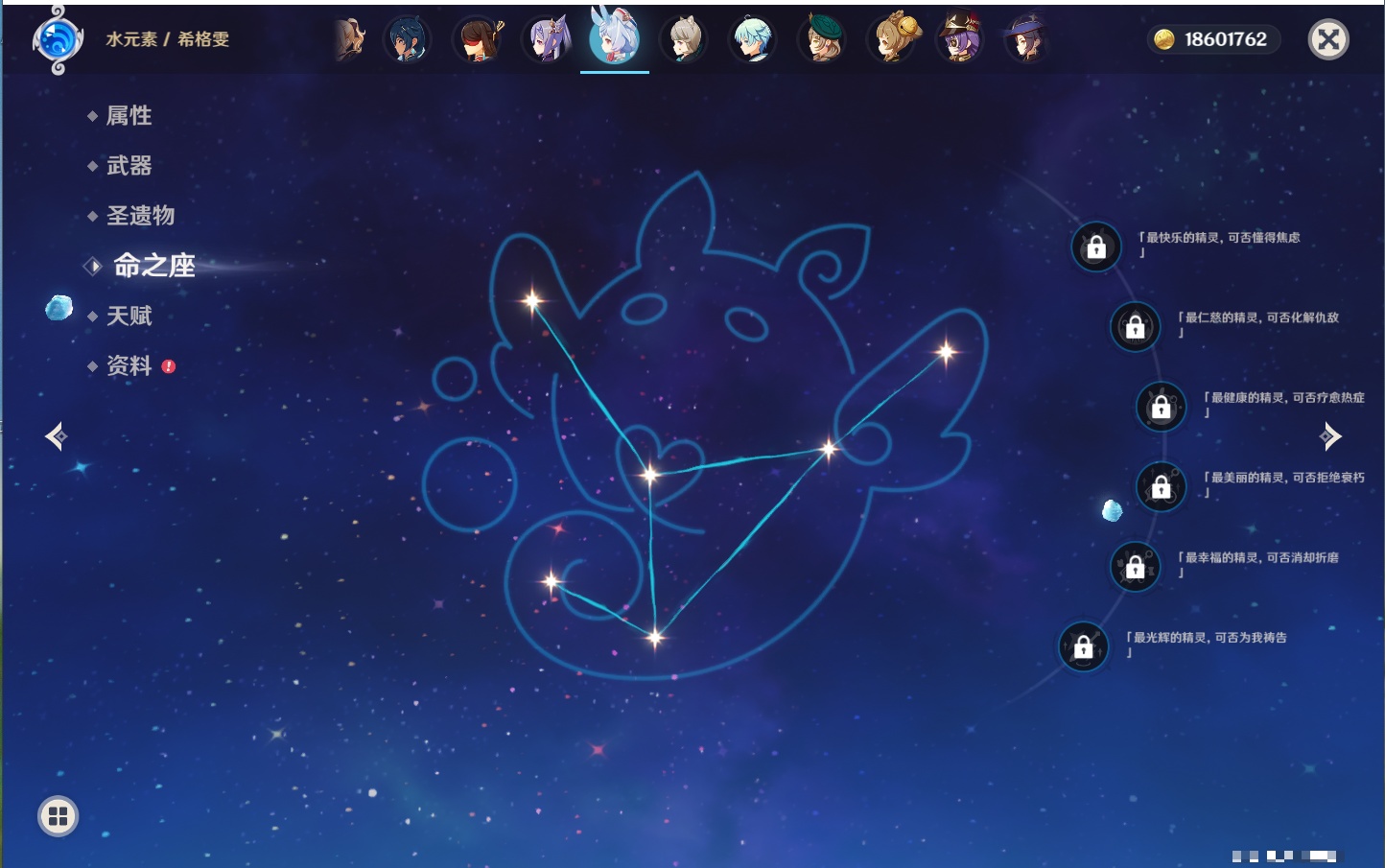Open locked constellation 最健康的精灵
The image size is (1385, 868).
point(1161,407)
